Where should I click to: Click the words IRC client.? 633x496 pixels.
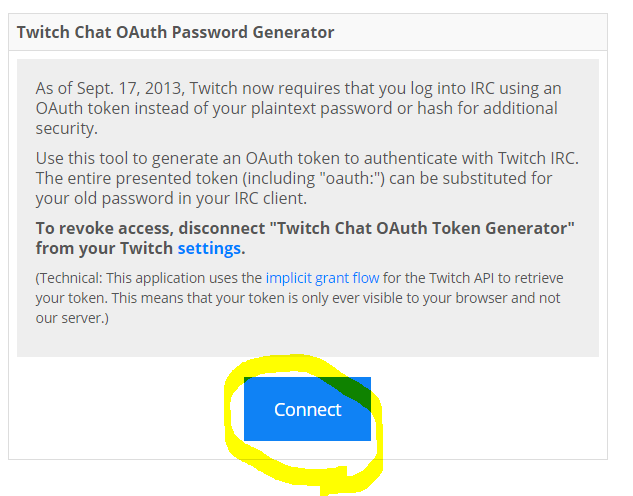[270, 199]
